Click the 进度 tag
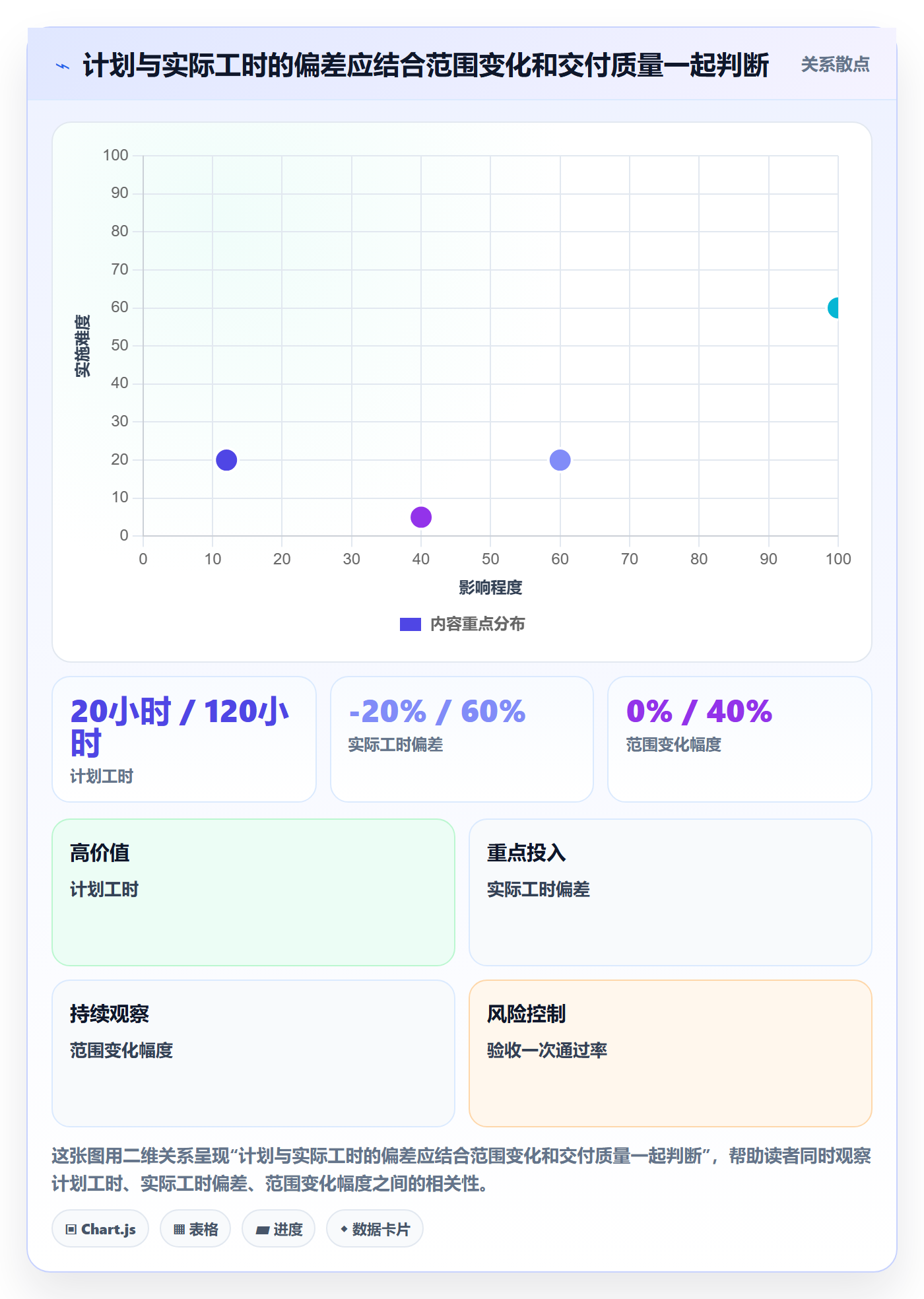924x1299 pixels. pos(279,1229)
